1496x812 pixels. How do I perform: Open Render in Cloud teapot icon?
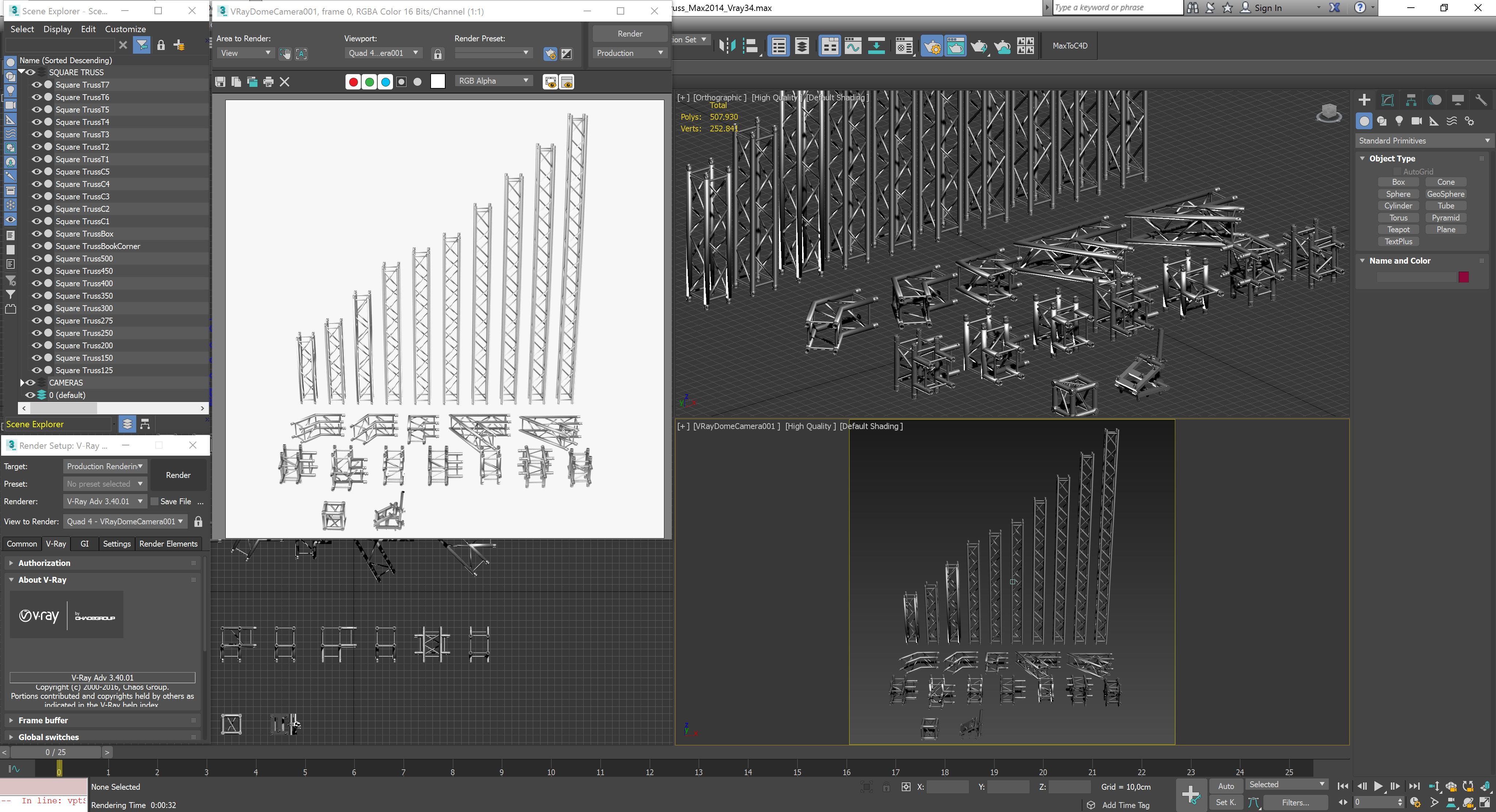(1002, 46)
